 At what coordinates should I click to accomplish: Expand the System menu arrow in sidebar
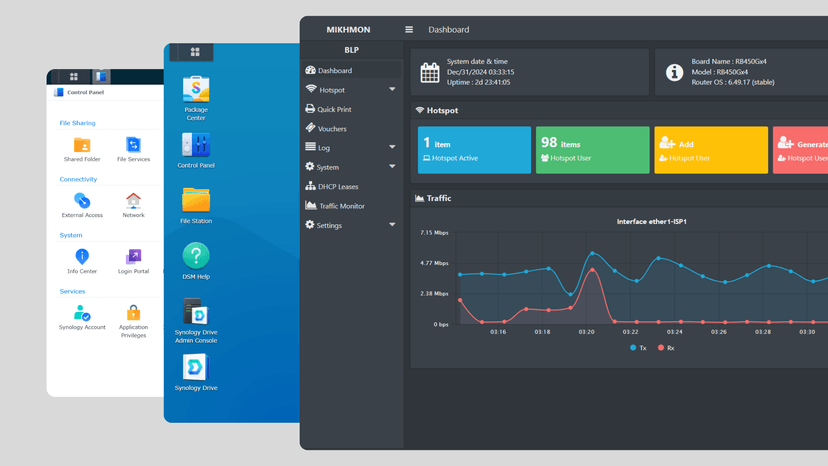[392, 166]
